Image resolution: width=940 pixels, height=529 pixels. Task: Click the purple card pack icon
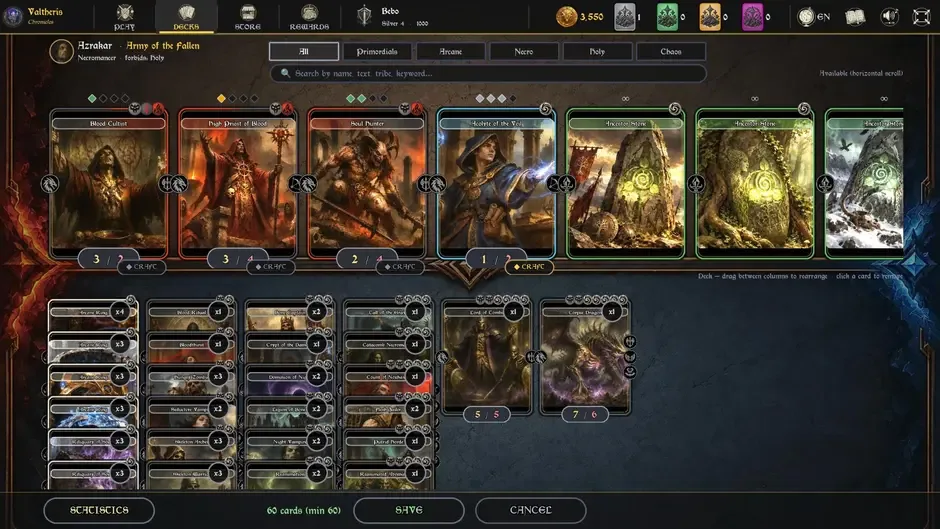point(752,17)
